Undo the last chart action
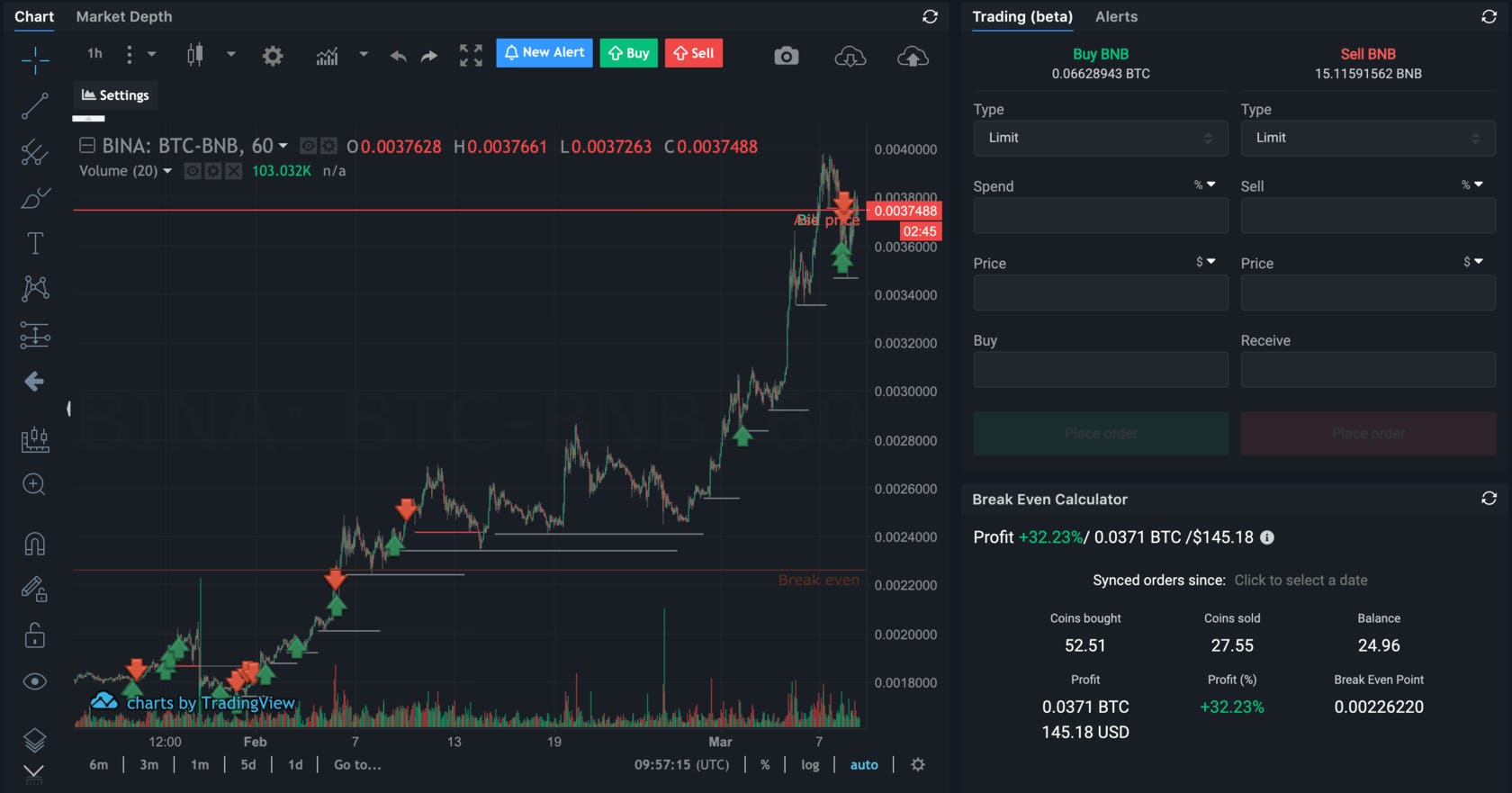The image size is (1512, 793). coord(398,56)
